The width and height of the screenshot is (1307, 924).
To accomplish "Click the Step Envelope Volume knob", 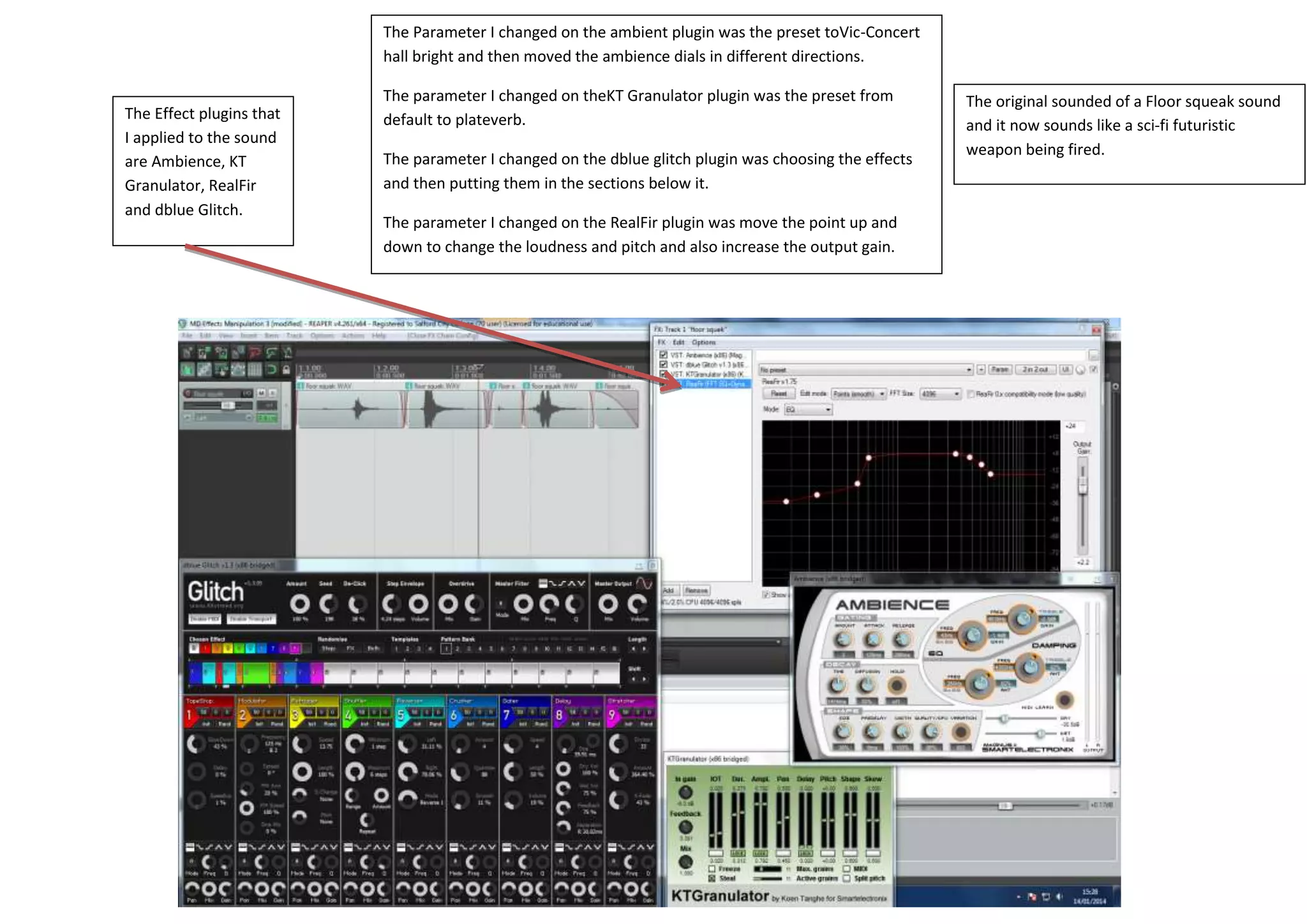I will click(x=419, y=603).
